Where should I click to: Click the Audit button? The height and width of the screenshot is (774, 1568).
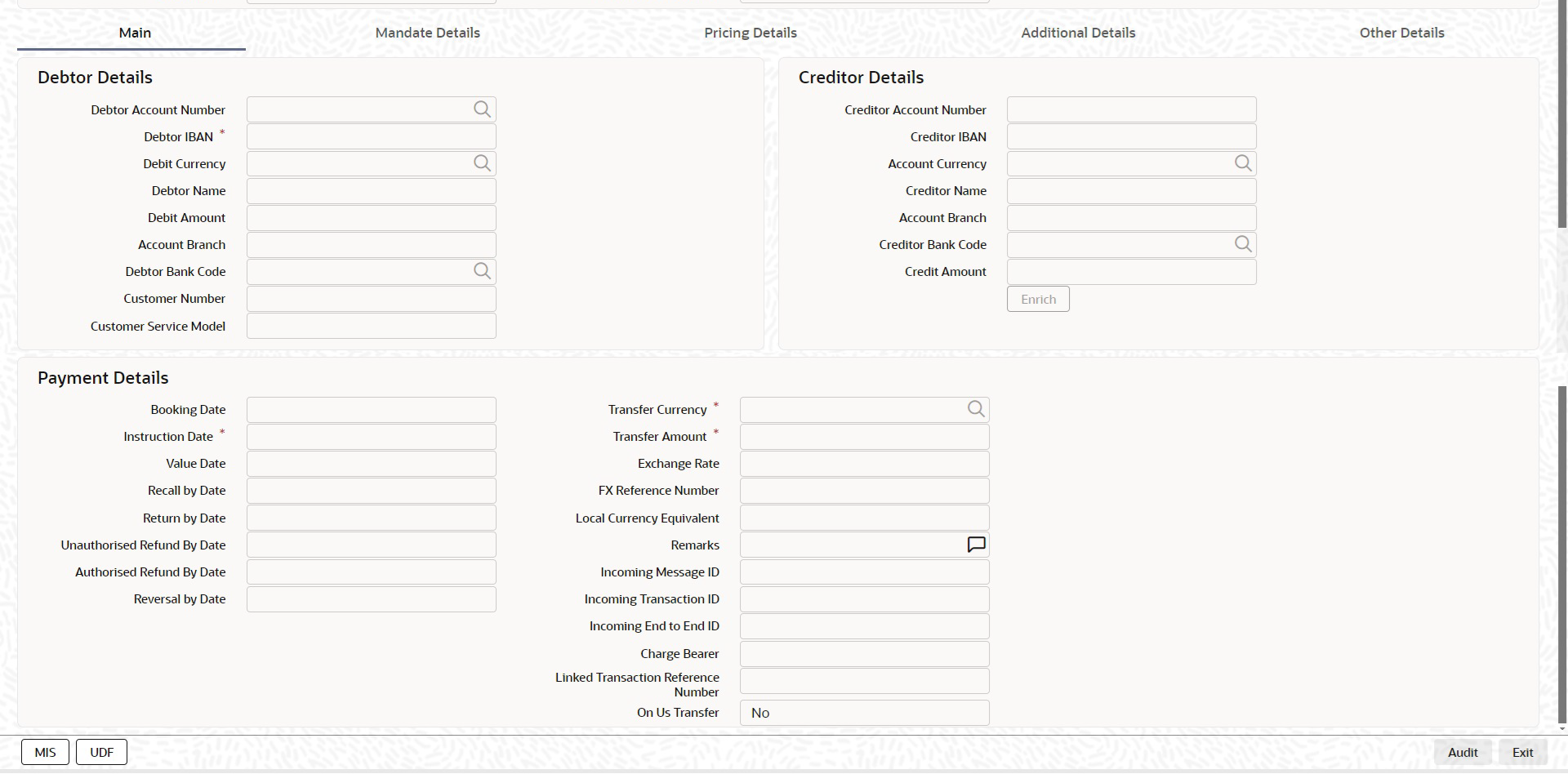tap(1463, 752)
